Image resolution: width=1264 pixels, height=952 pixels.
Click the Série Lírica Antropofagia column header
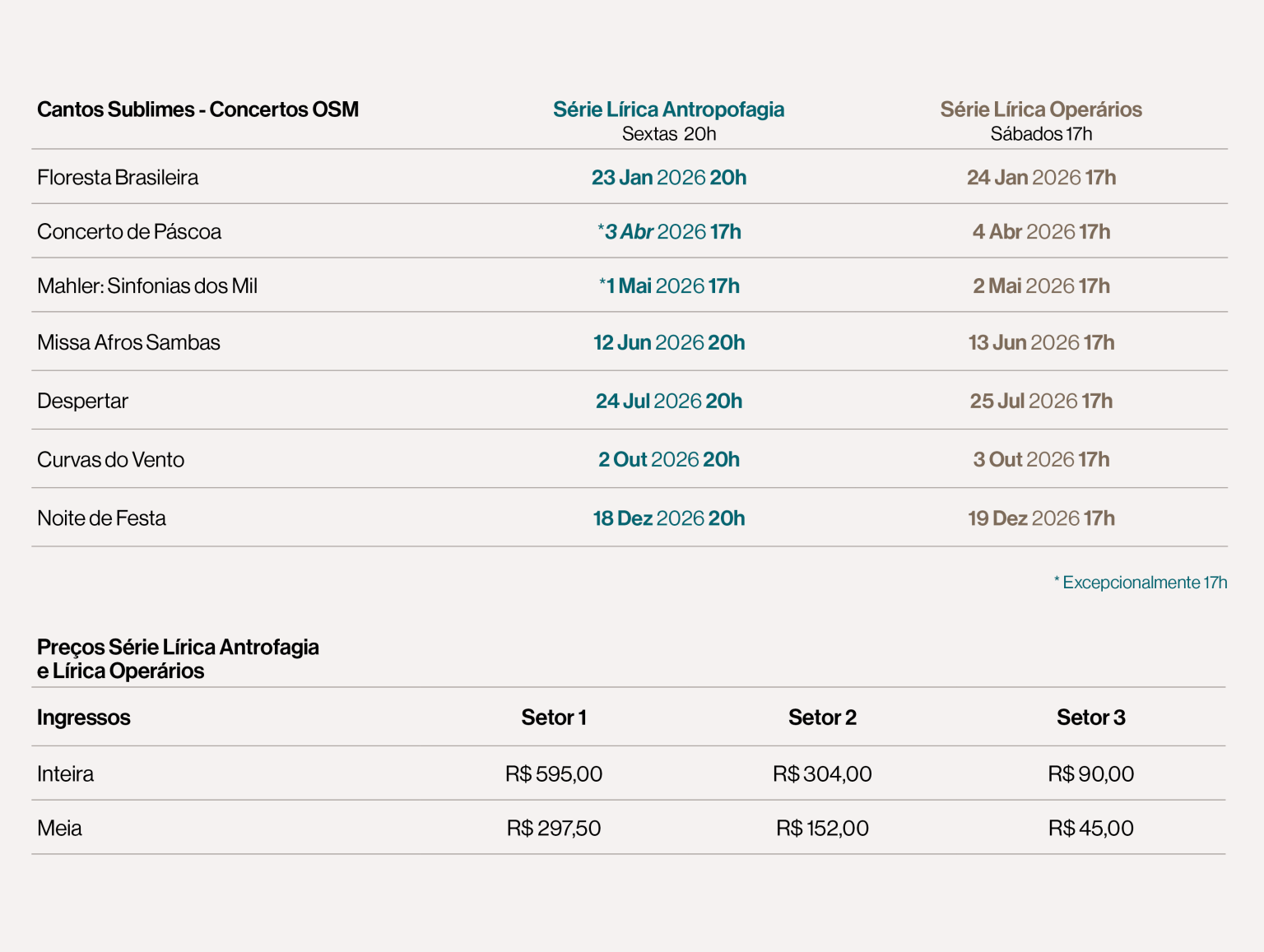(668, 109)
